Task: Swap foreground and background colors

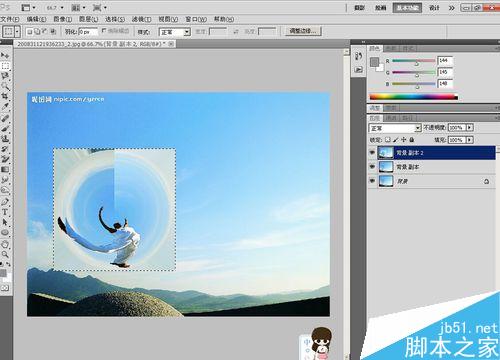Action: (x=8, y=264)
